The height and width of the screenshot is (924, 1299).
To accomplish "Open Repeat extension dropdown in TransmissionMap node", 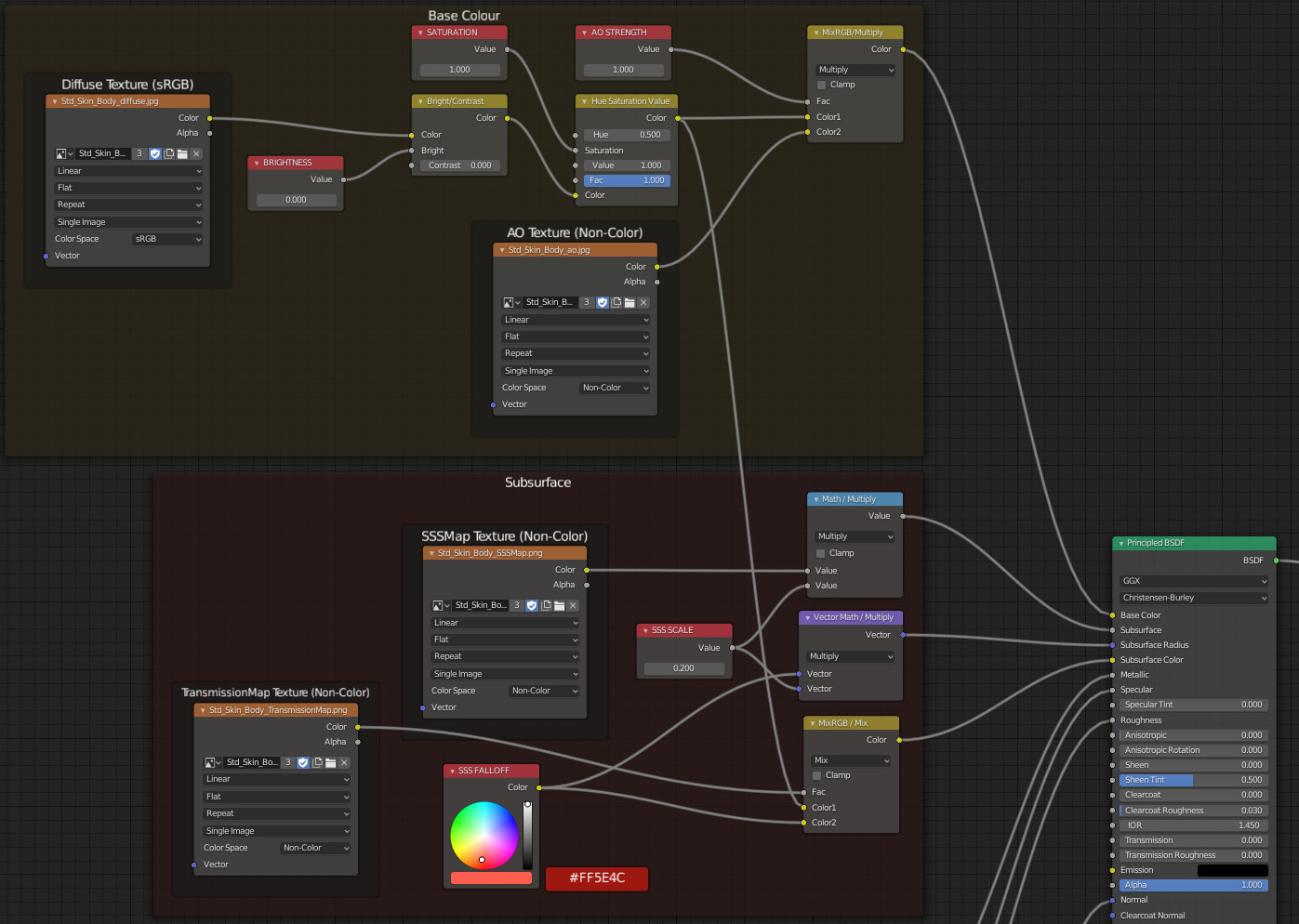I will 277,813.
